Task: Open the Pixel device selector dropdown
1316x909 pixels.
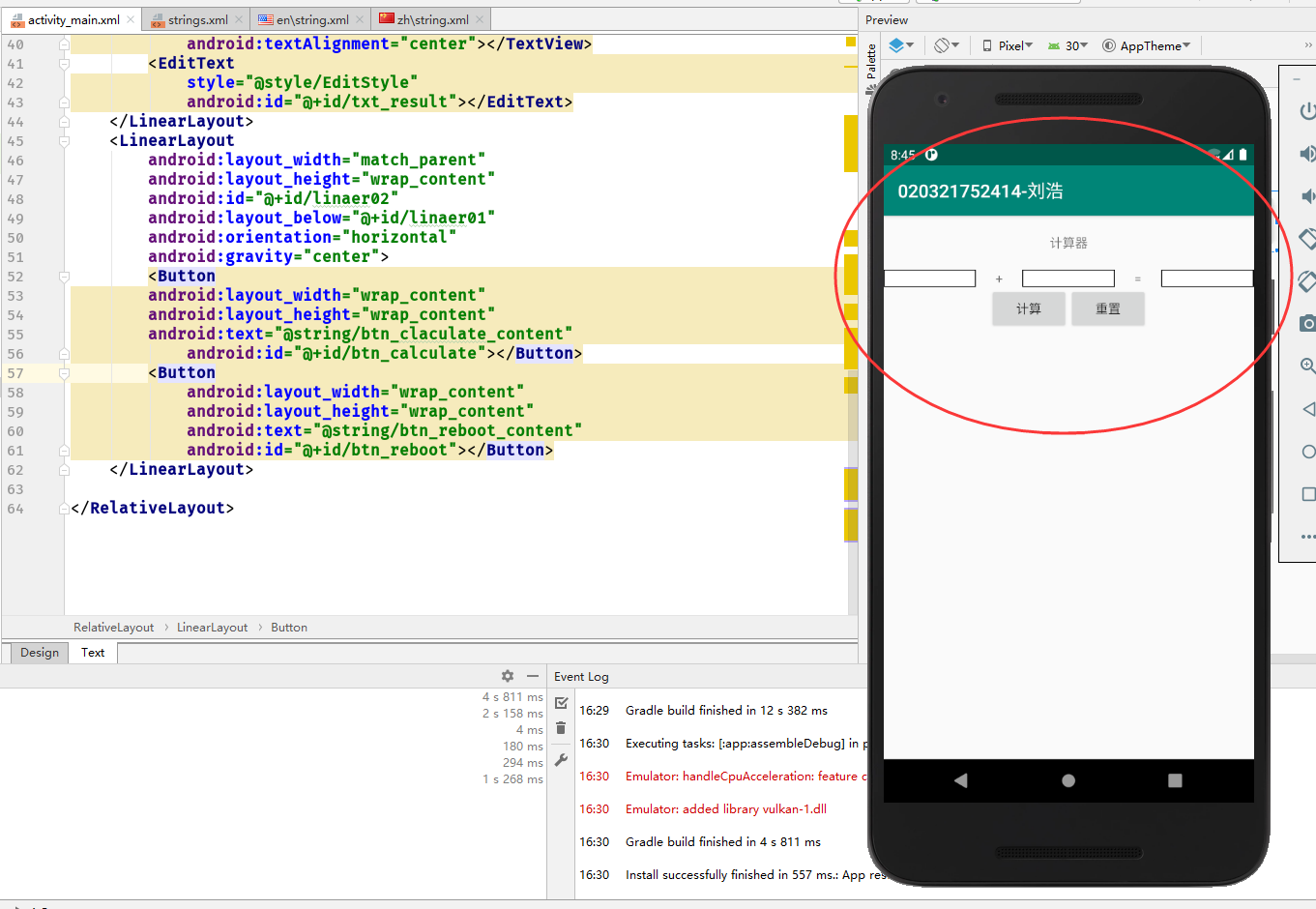Action: pyautogui.click(x=1007, y=44)
